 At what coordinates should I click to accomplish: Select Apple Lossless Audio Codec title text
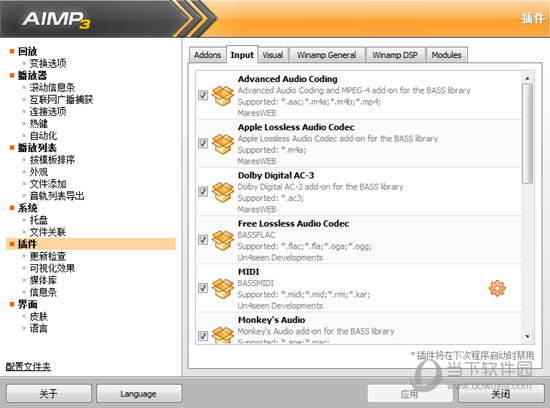click(296, 127)
